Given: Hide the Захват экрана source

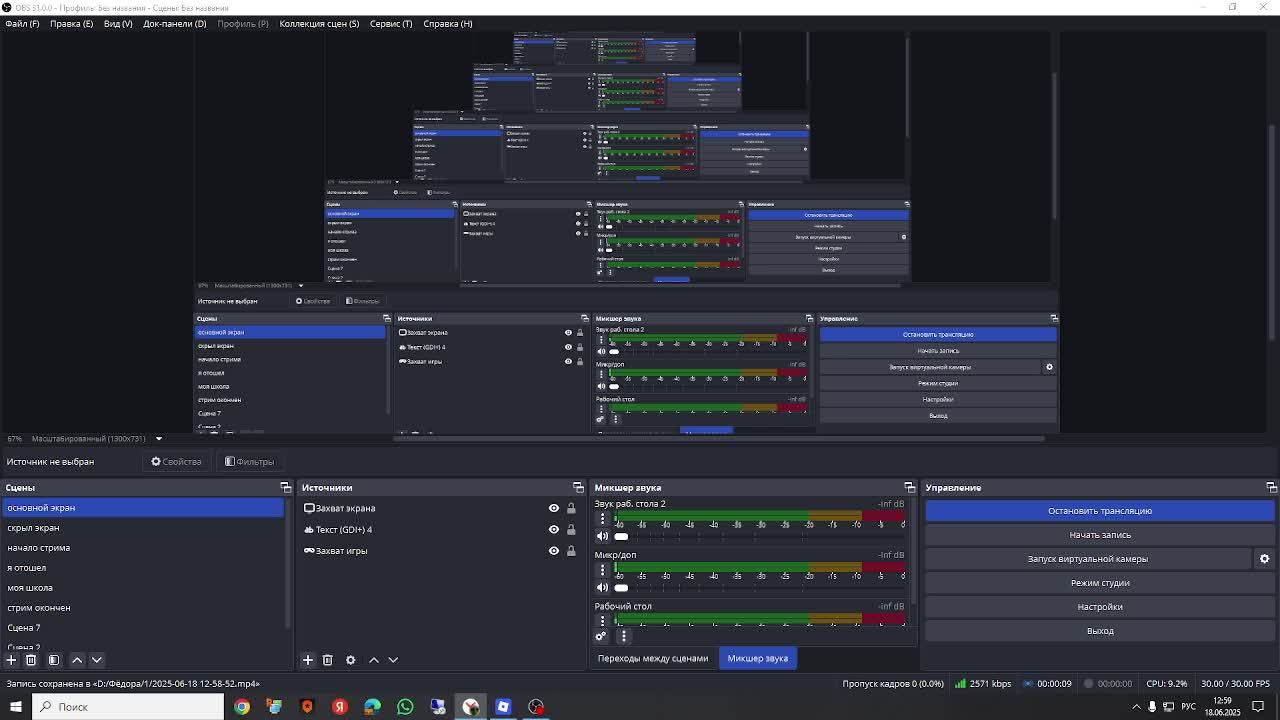Looking at the screenshot, I should (x=554, y=508).
